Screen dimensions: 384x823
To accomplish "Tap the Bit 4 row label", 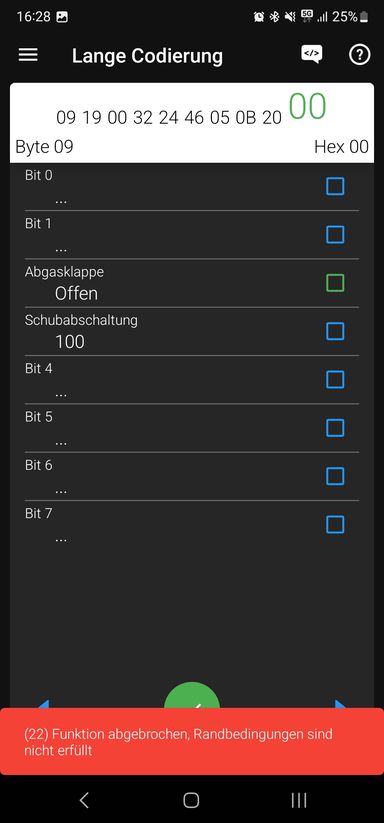I will [x=39, y=368].
